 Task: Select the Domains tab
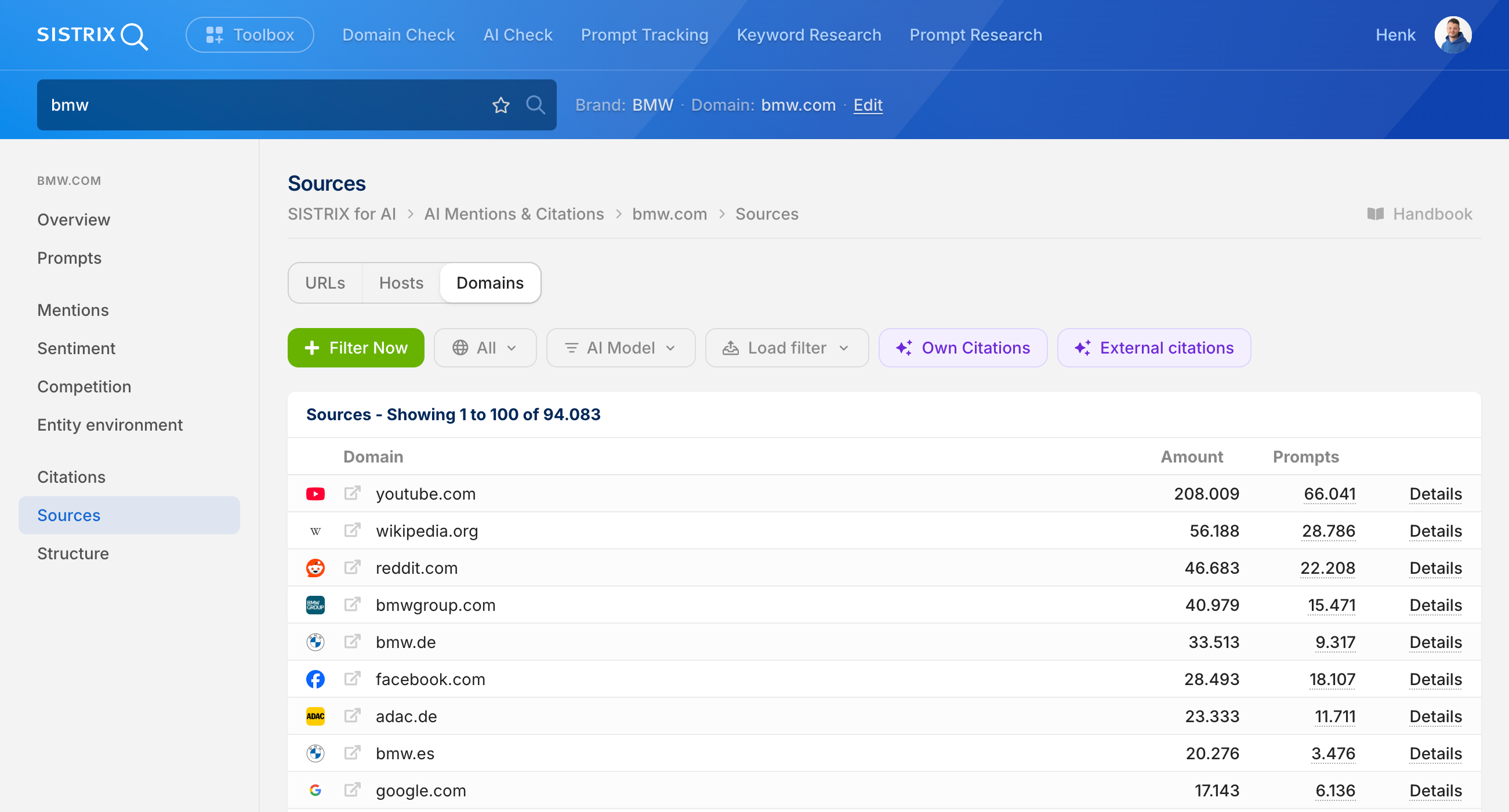[489, 283]
